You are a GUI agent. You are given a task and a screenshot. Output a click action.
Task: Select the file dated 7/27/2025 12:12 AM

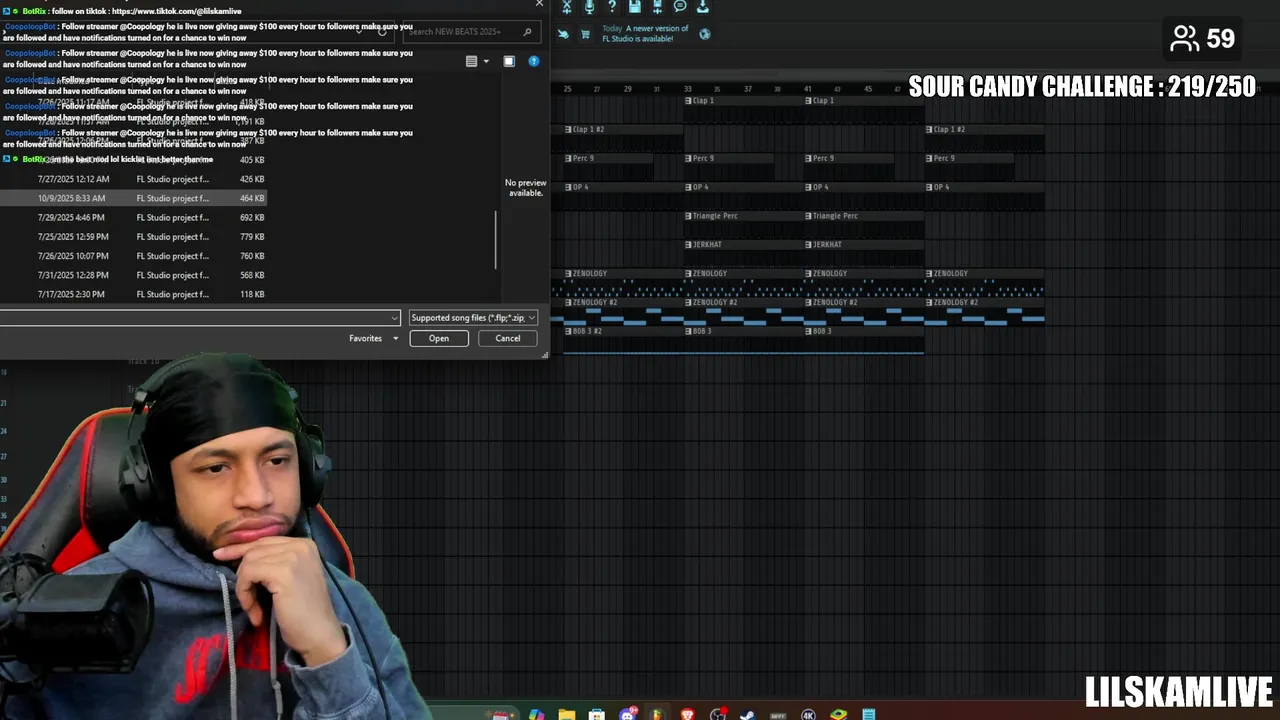(133, 179)
